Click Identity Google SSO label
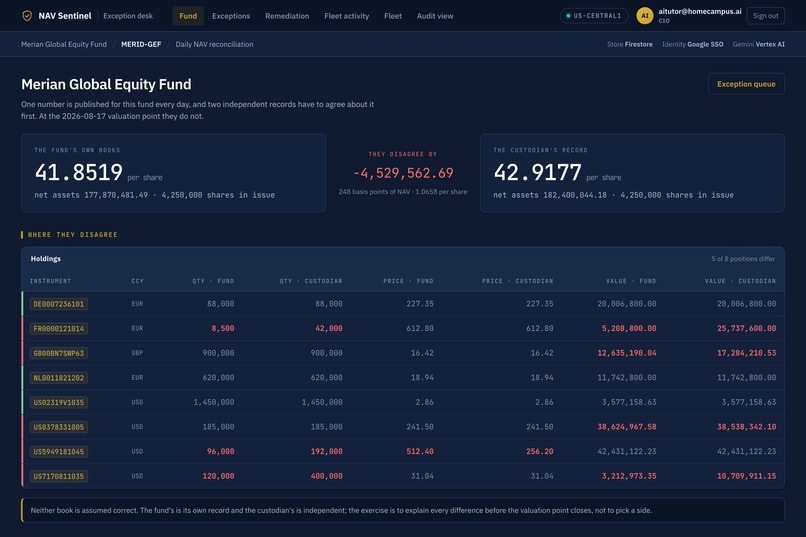The height and width of the screenshot is (537, 806). (692, 44)
